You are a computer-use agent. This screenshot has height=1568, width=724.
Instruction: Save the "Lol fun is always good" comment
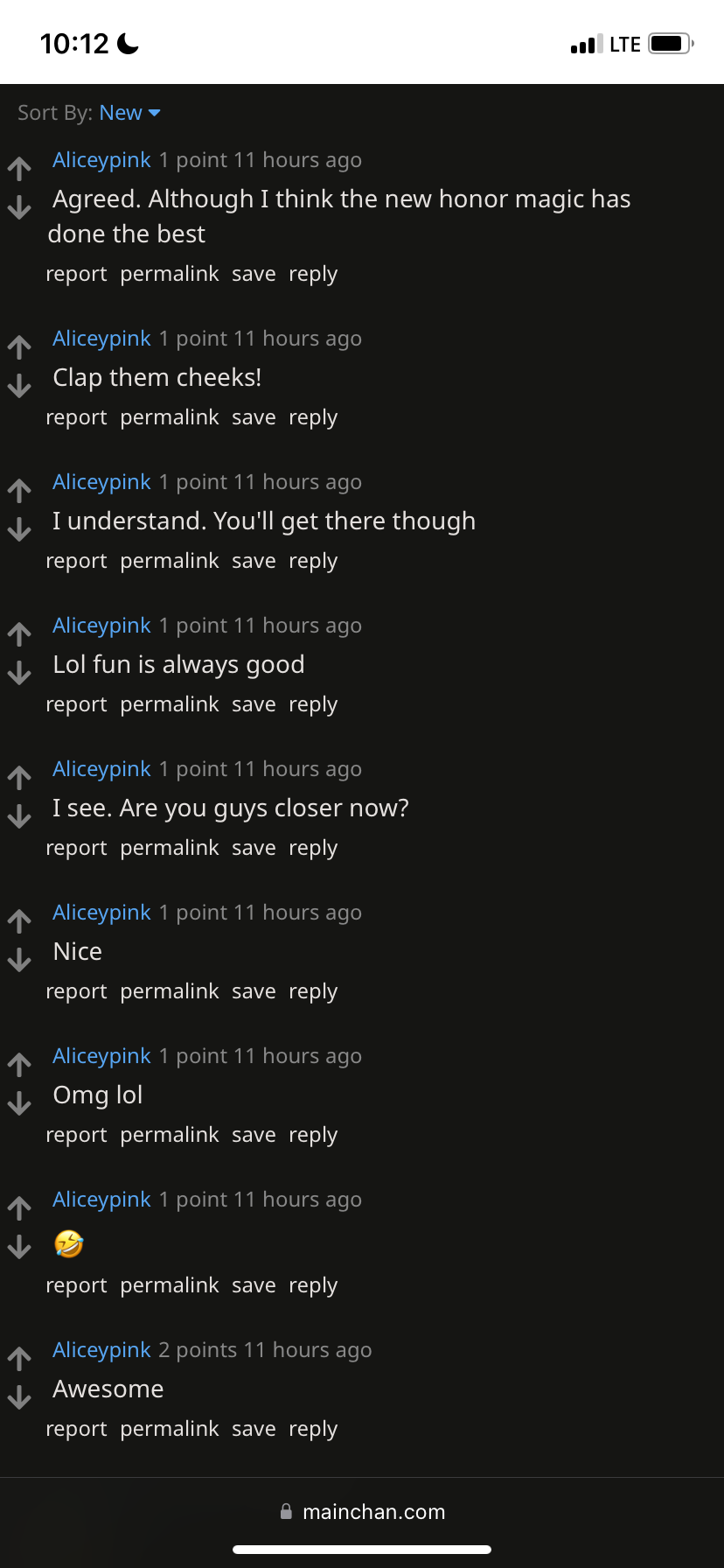tap(254, 704)
